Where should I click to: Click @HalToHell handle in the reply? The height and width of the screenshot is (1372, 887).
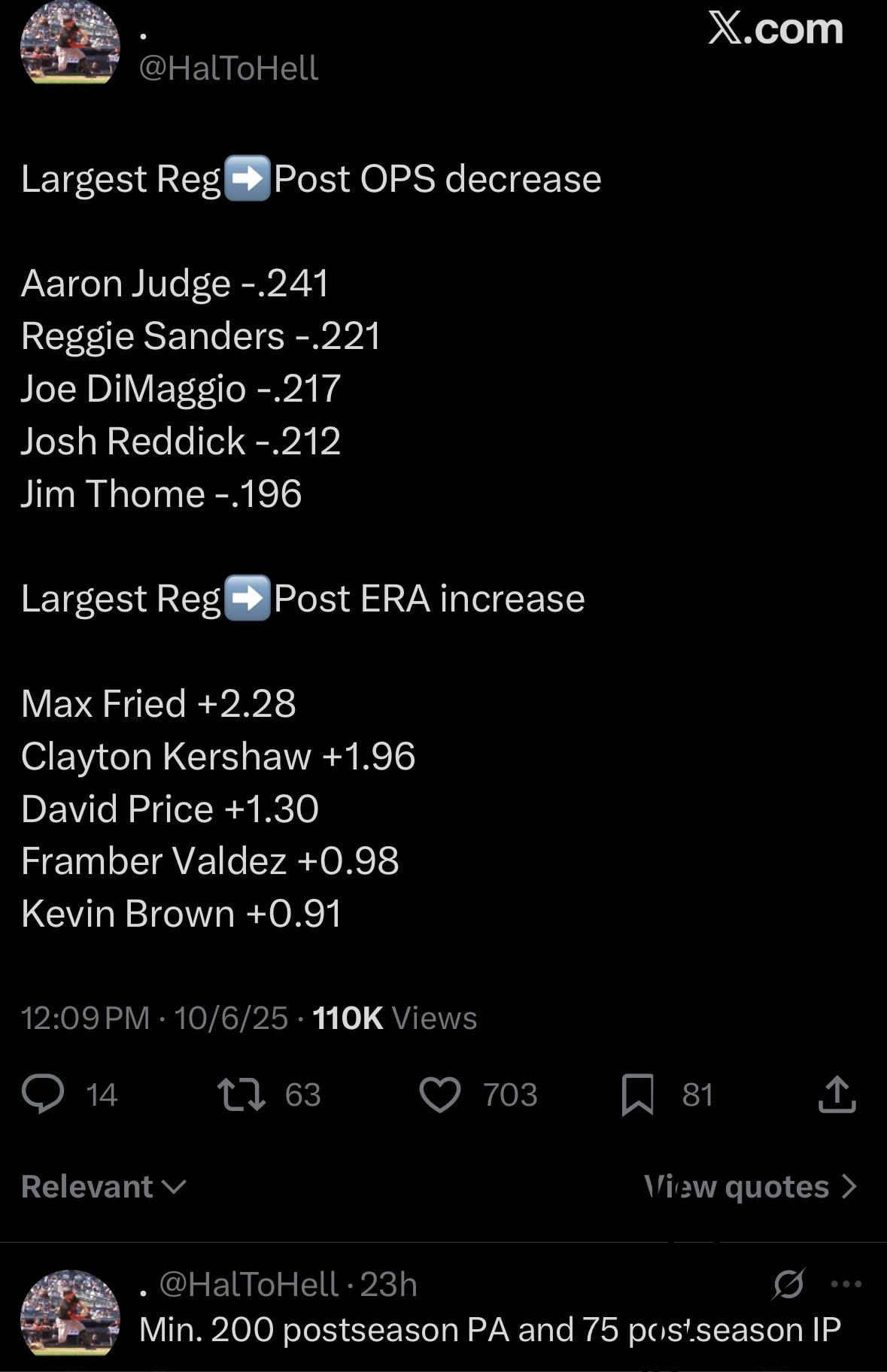click(248, 1284)
